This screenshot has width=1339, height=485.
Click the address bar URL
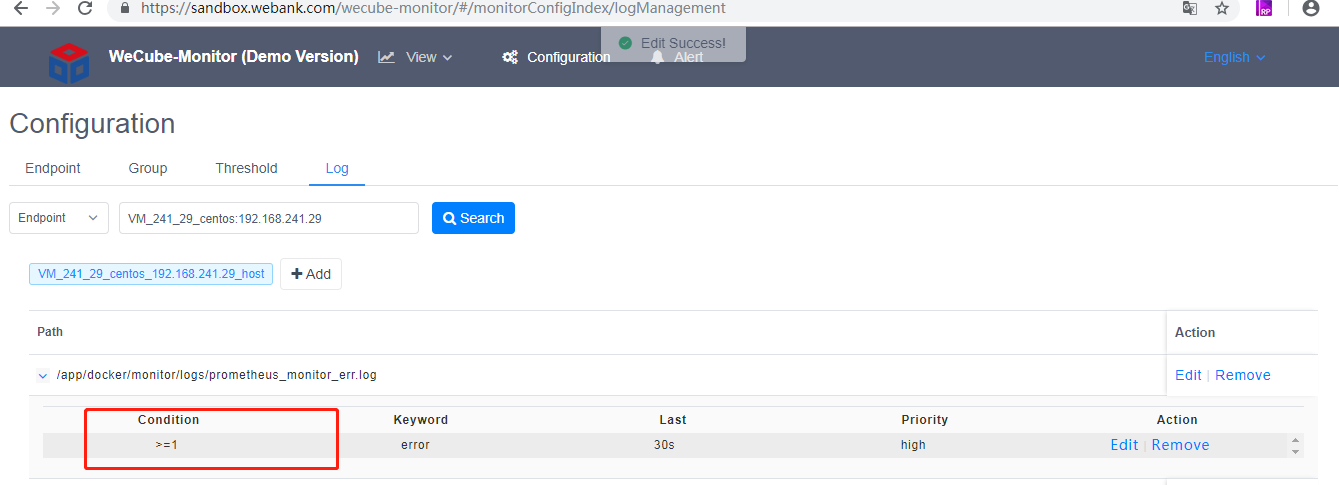[x=433, y=8]
